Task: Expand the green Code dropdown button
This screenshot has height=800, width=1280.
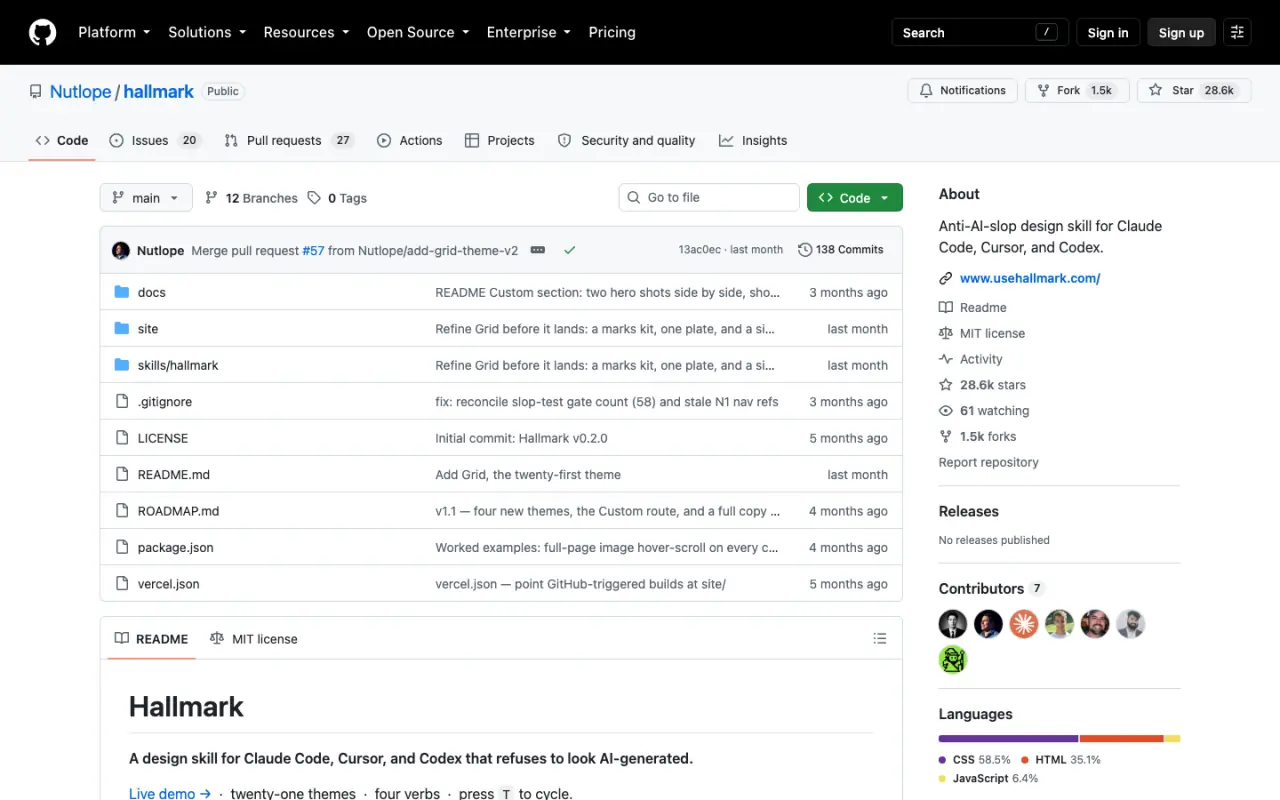Action: click(855, 198)
